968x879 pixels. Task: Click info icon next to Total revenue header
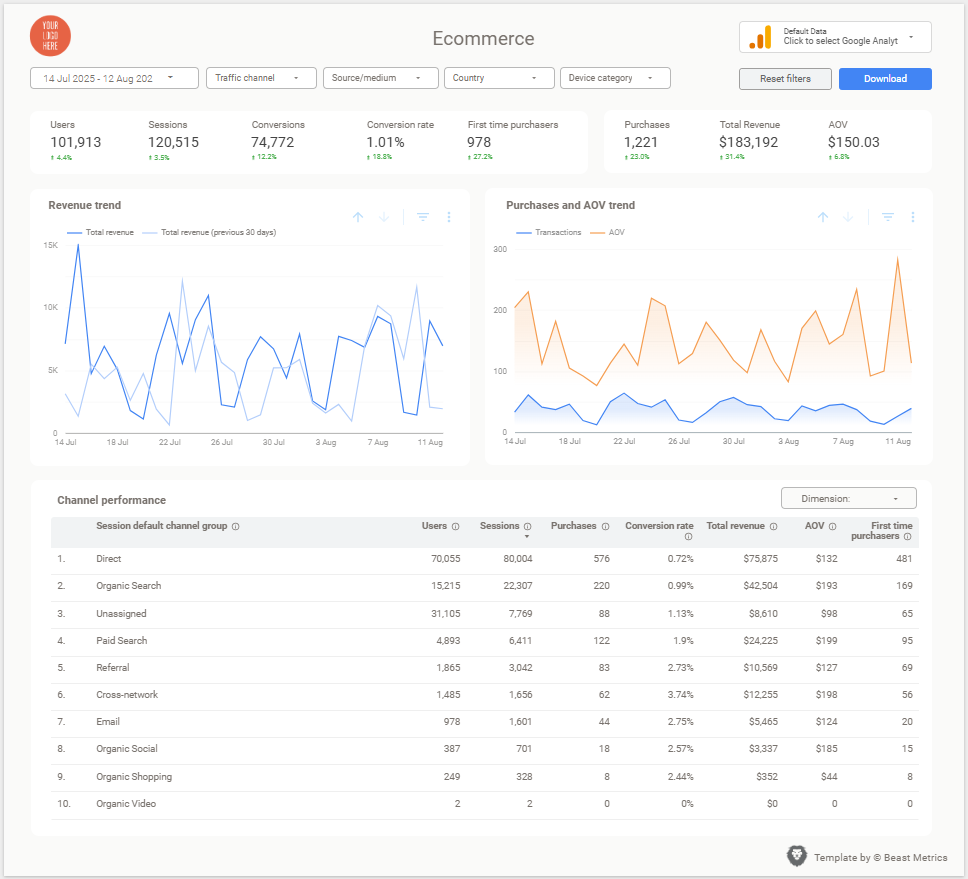point(774,527)
